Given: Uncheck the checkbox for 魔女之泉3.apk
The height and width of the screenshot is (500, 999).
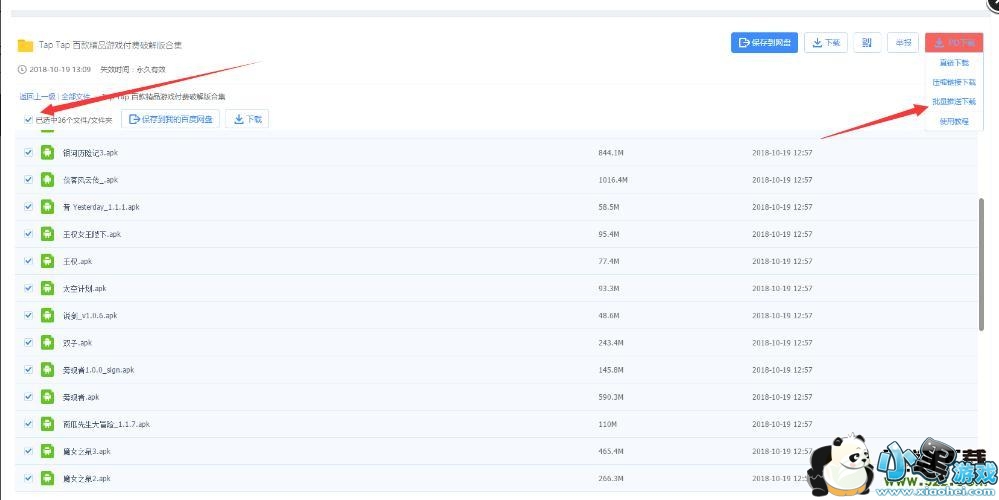Looking at the screenshot, I should coord(28,451).
